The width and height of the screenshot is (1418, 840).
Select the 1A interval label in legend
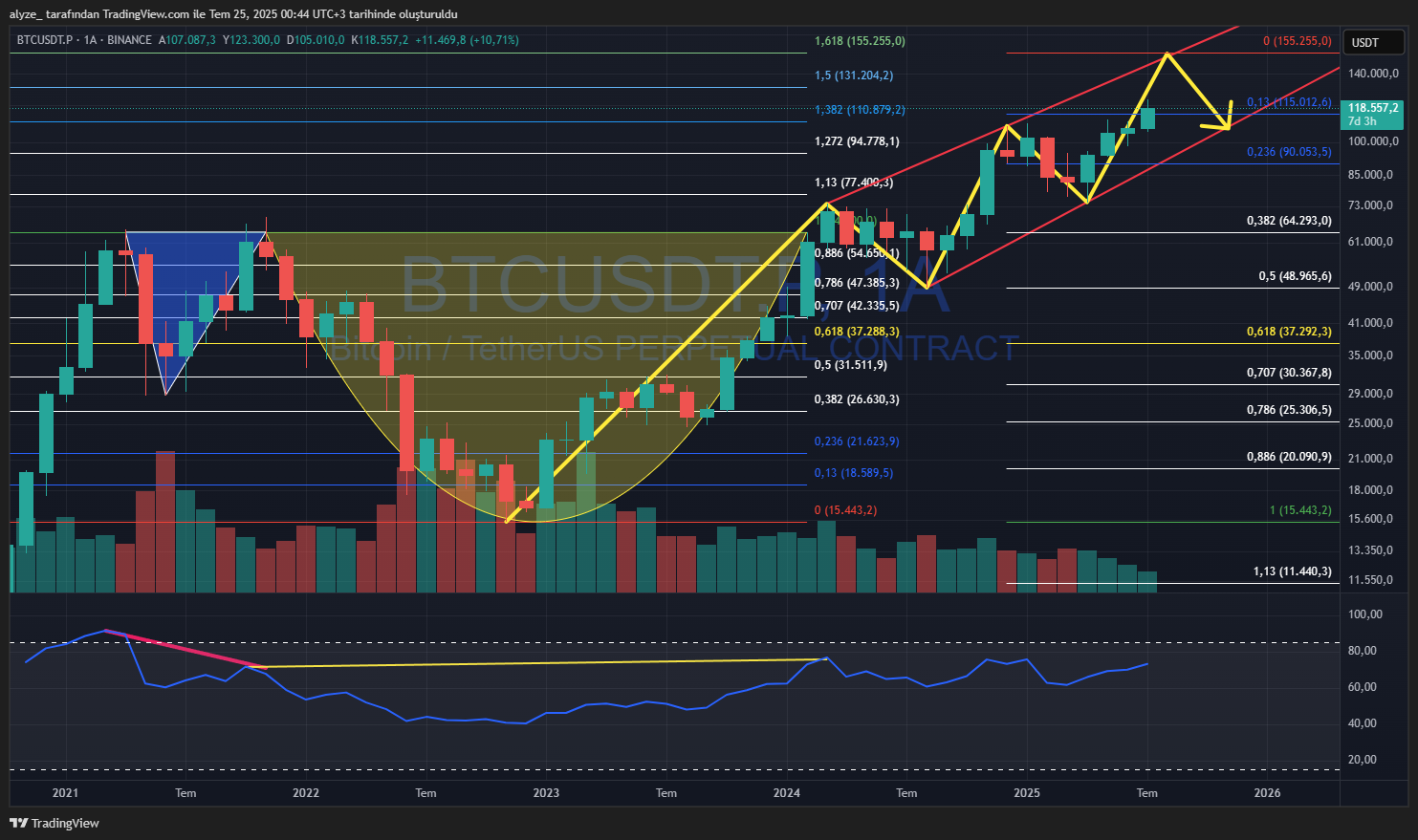pyautogui.click(x=91, y=40)
